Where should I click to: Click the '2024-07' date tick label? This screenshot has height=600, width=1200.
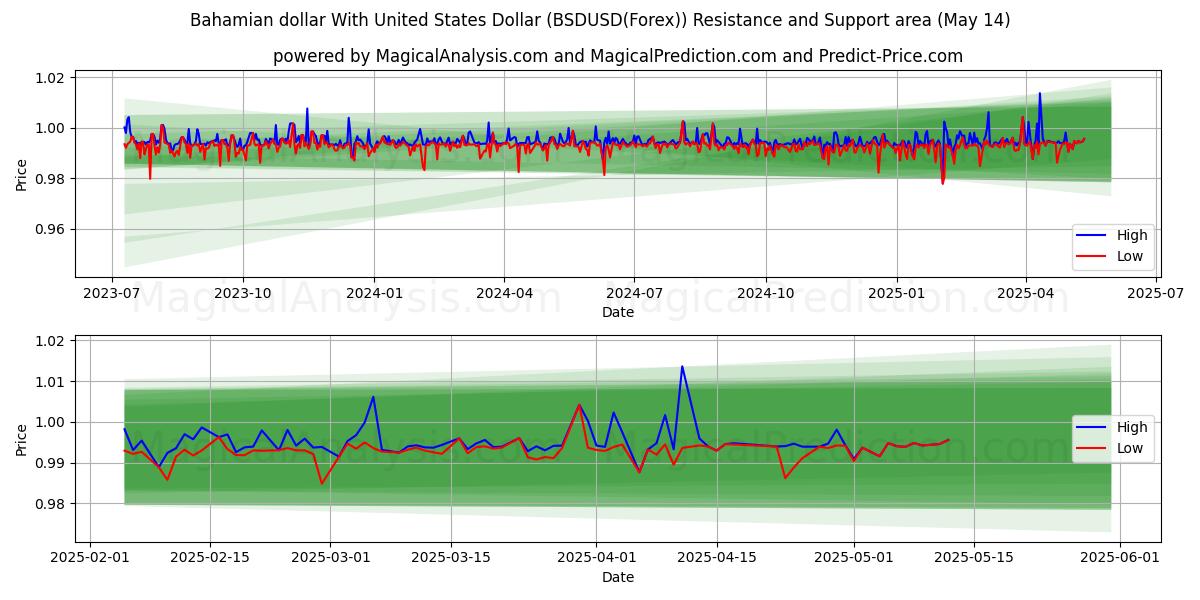[x=634, y=293]
